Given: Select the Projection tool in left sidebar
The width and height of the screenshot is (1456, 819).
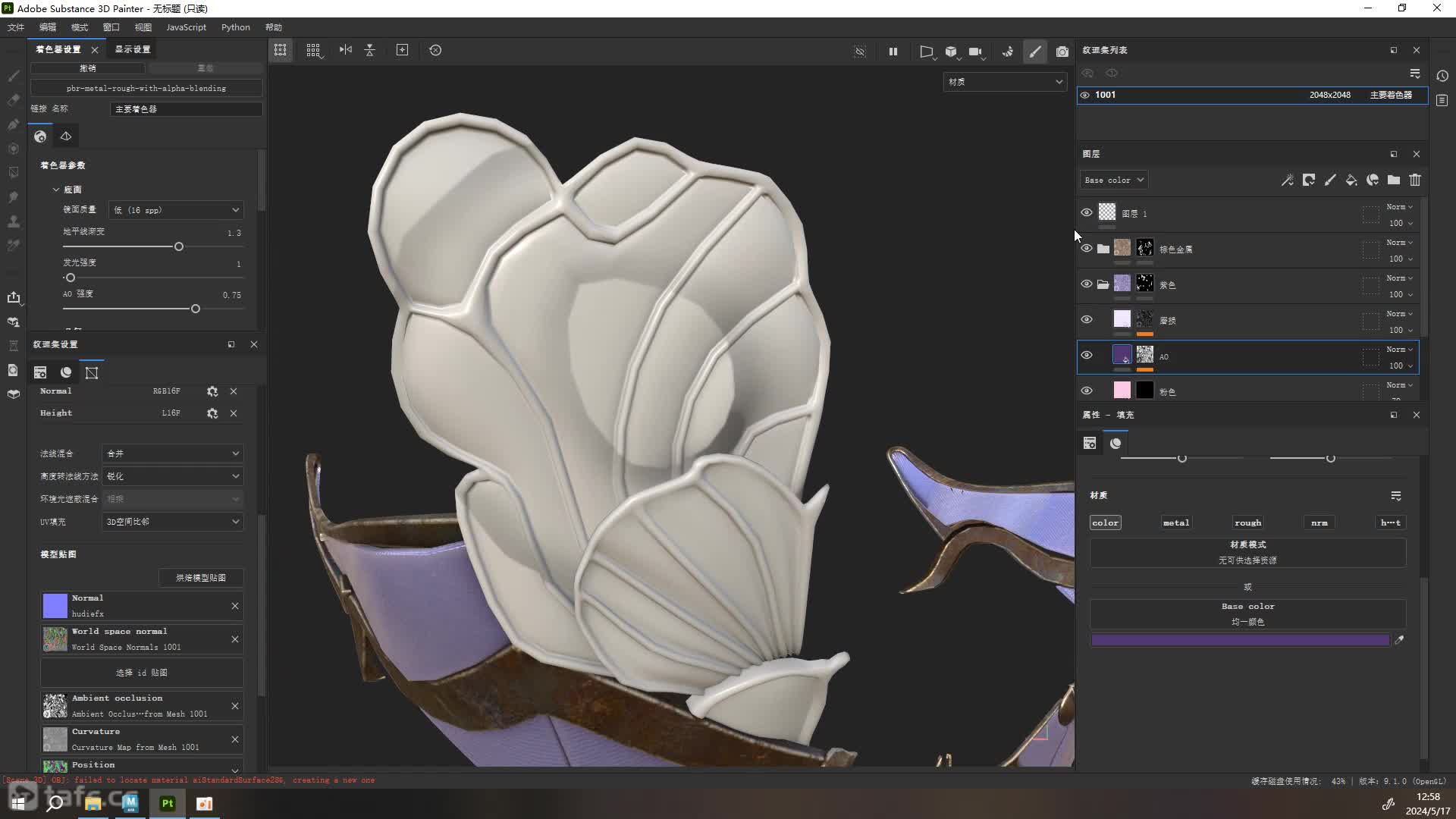Looking at the screenshot, I should pos(13,124).
